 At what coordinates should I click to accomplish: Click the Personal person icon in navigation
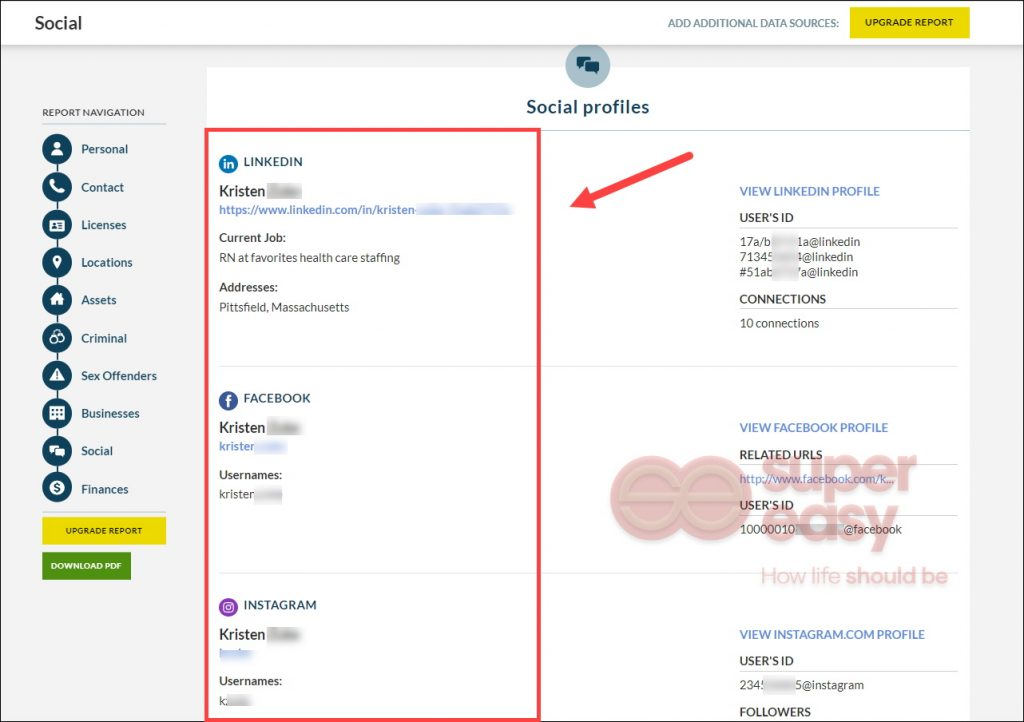57,149
